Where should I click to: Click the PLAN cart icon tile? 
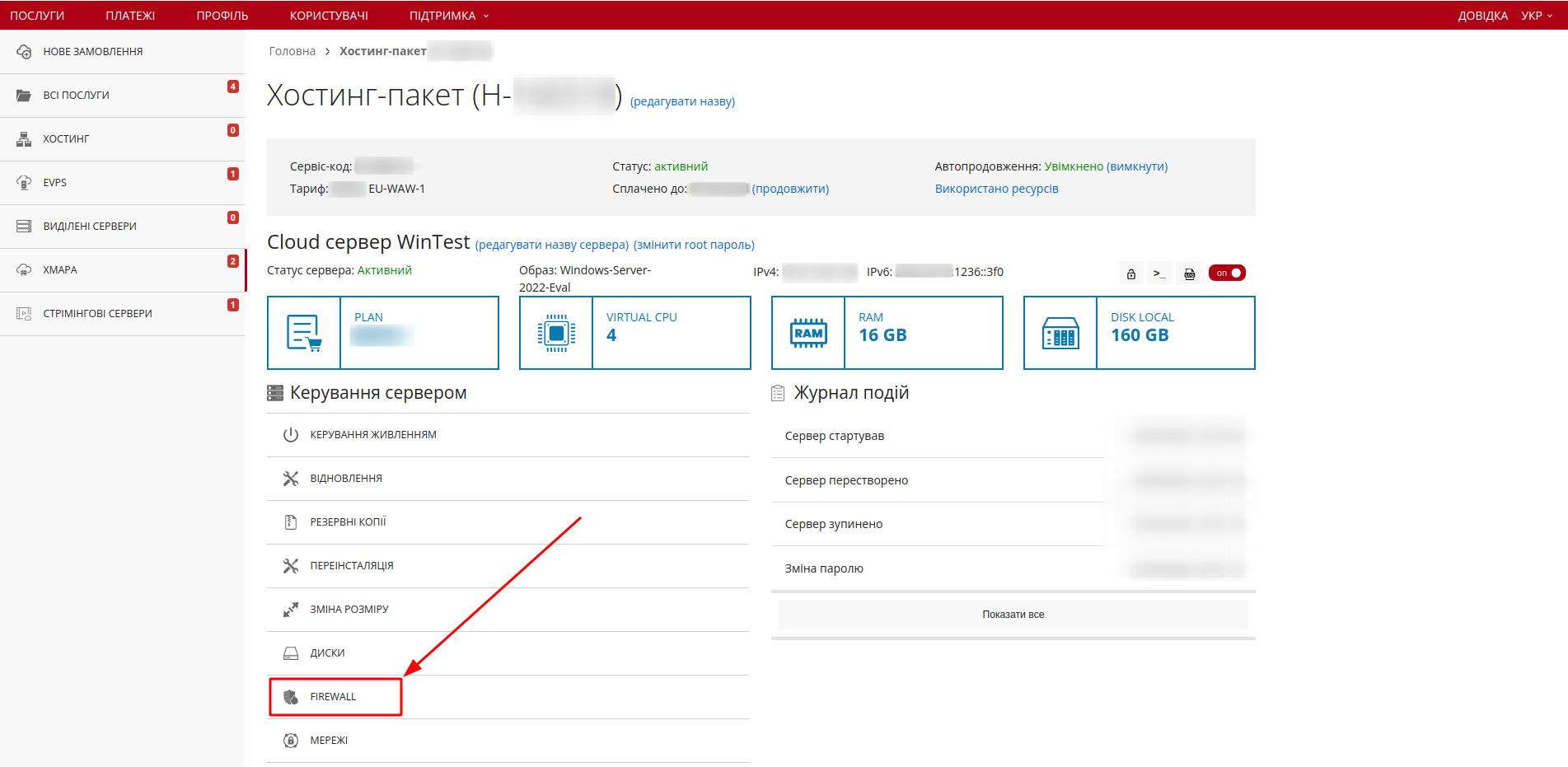coord(304,333)
